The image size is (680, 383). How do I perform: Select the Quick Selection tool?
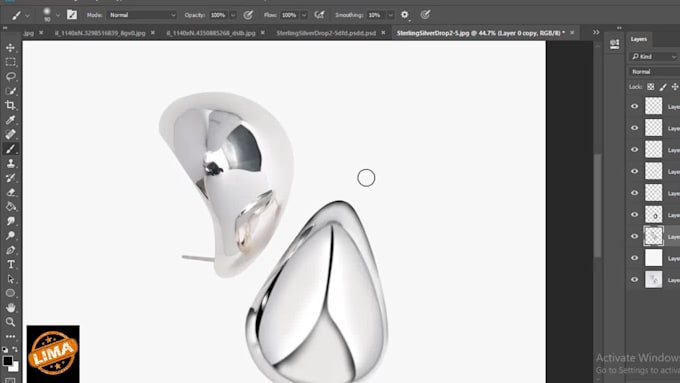pyautogui.click(x=10, y=91)
